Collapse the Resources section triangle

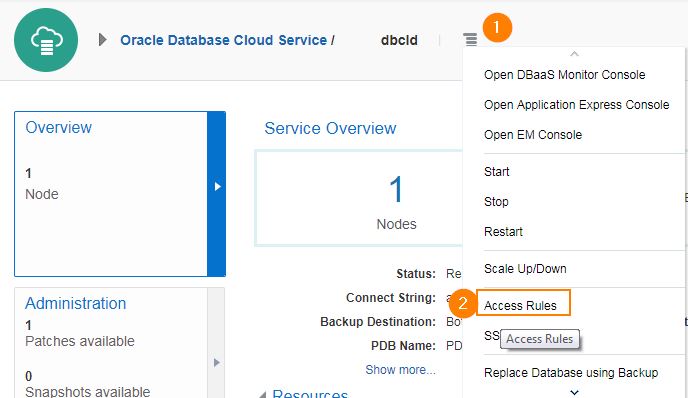tap(262, 394)
